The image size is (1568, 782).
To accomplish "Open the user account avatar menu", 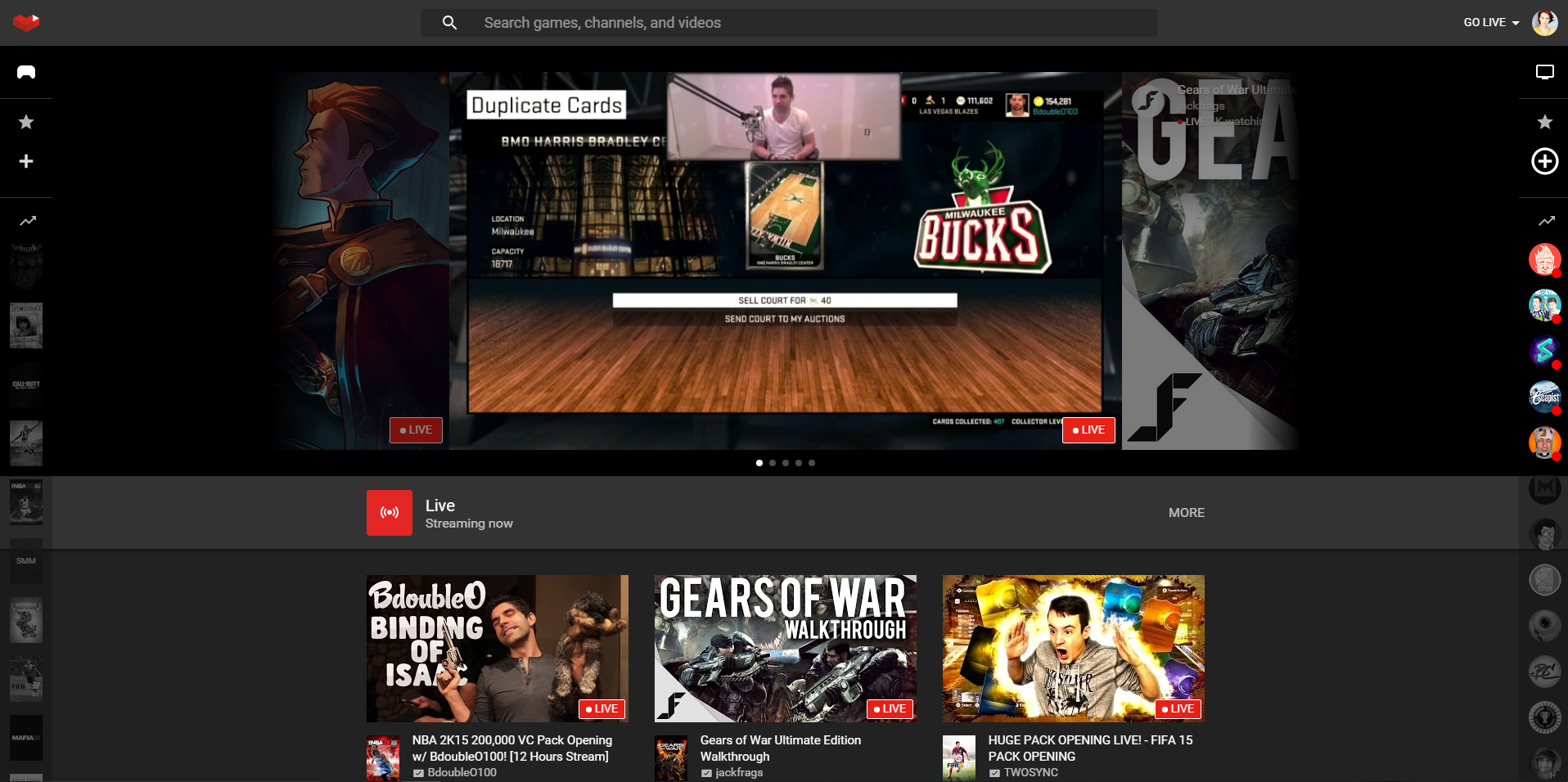I will click(x=1544, y=23).
